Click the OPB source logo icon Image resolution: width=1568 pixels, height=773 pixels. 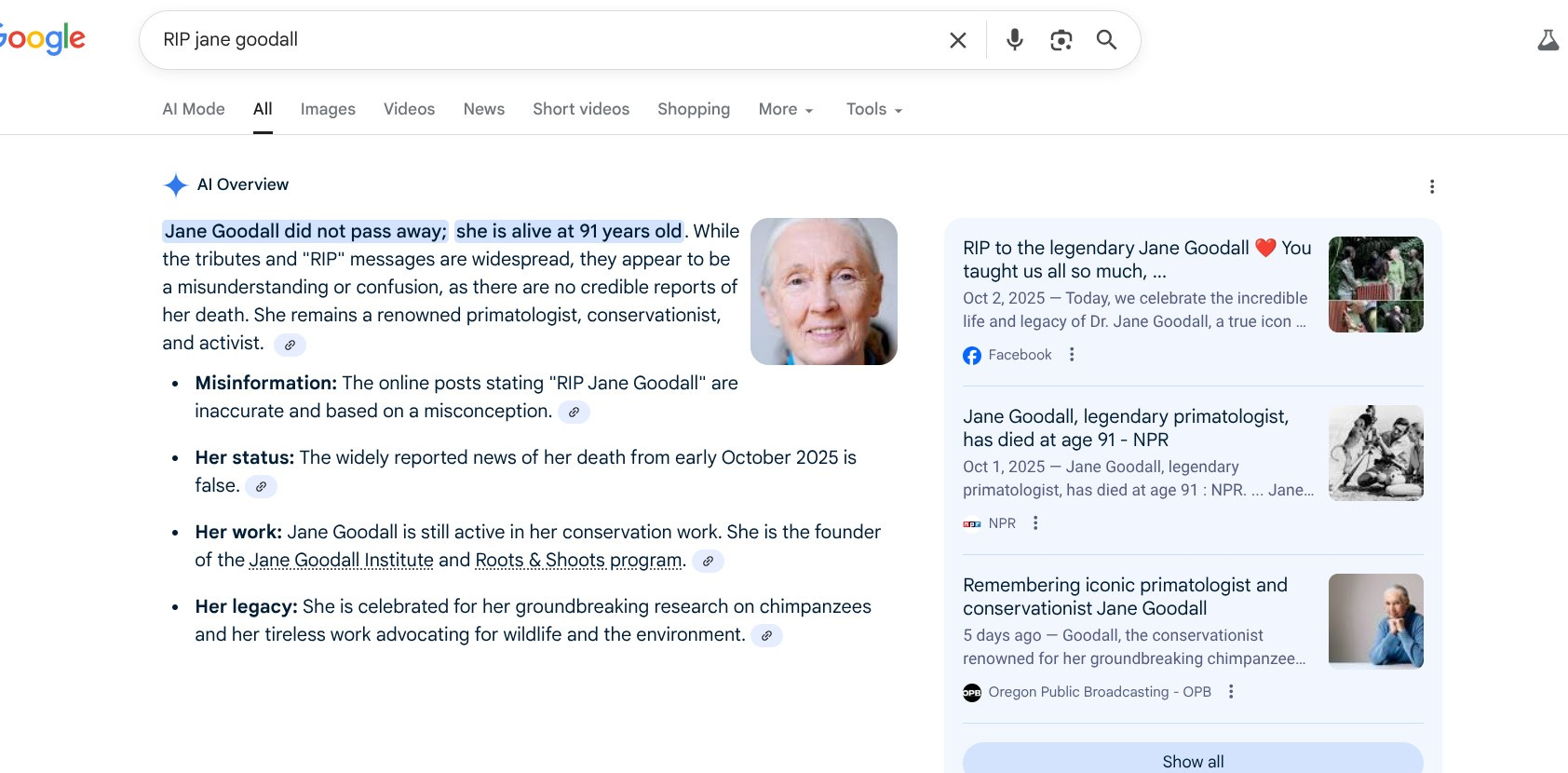point(972,693)
